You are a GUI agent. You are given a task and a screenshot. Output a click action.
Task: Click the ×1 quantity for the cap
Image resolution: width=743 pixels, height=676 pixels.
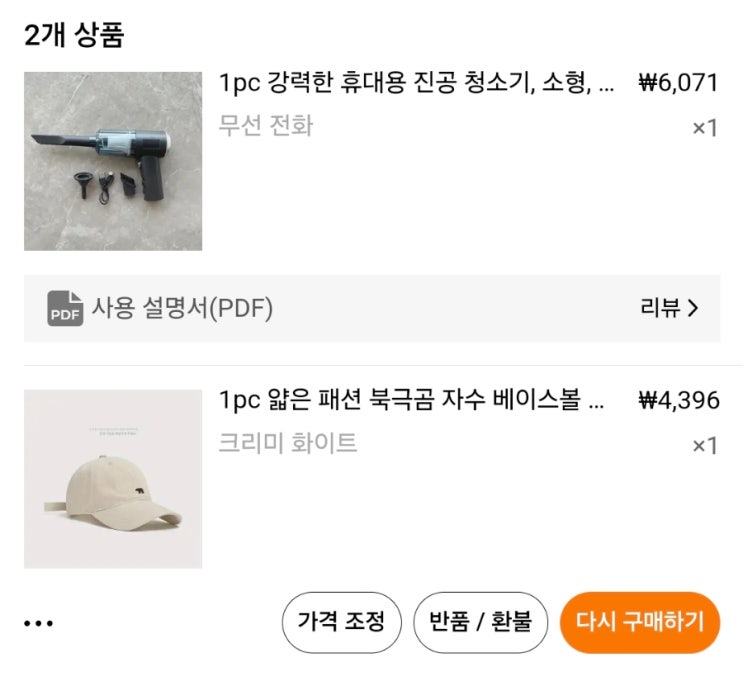pos(705,446)
